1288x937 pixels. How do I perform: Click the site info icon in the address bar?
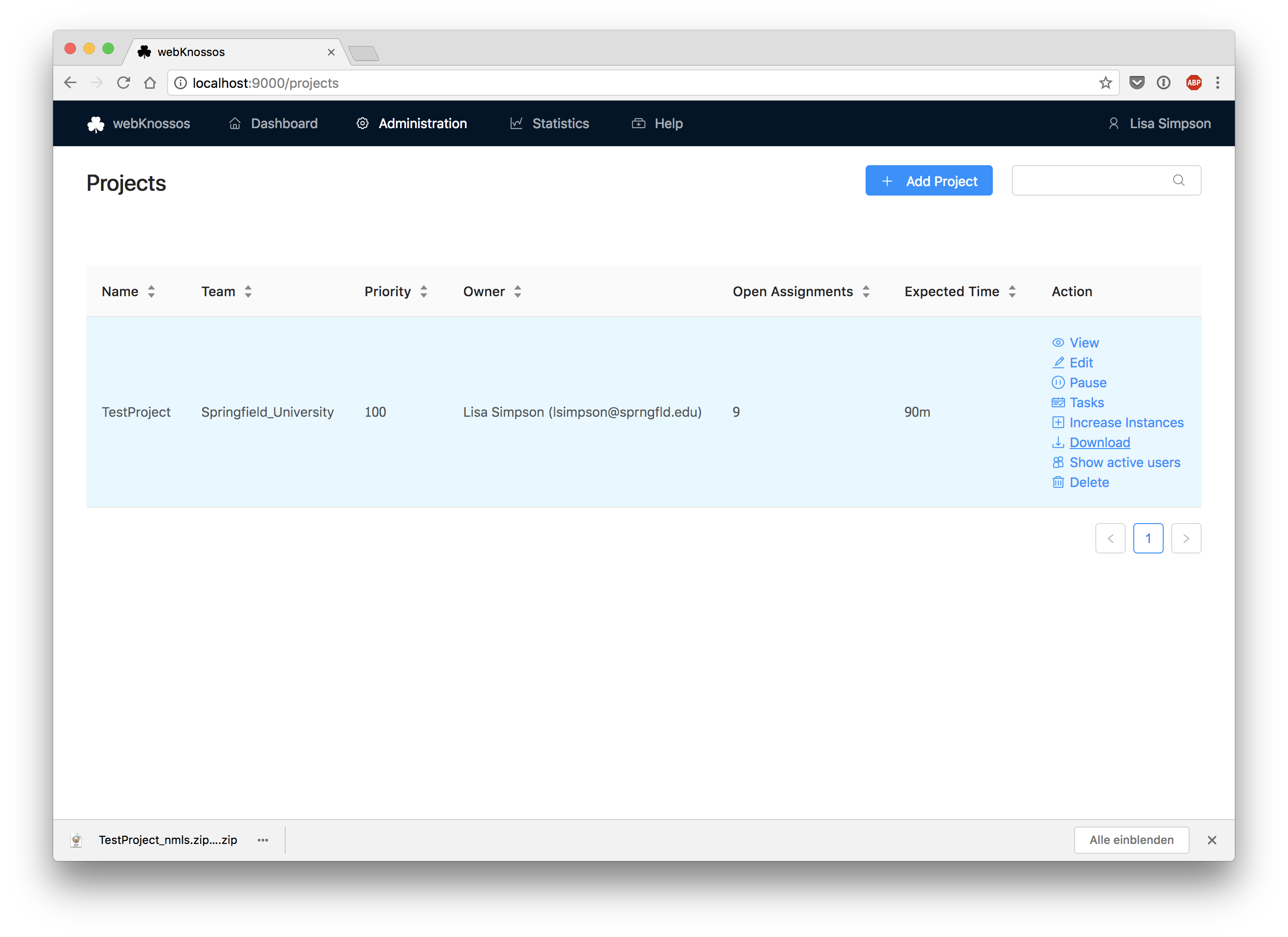[x=181, y=83]
